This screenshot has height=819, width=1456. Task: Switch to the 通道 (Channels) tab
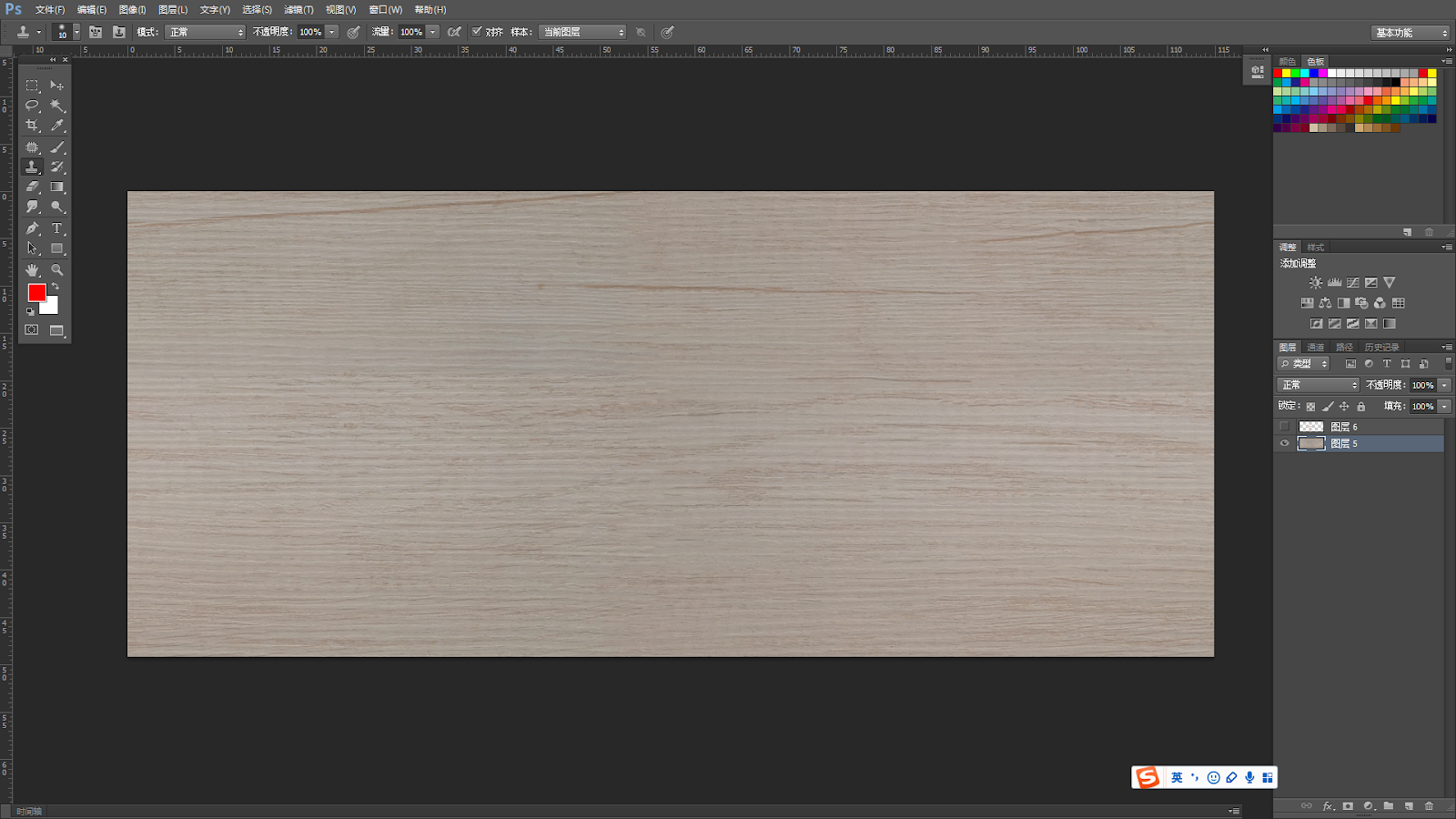(x=1315, y=348)
